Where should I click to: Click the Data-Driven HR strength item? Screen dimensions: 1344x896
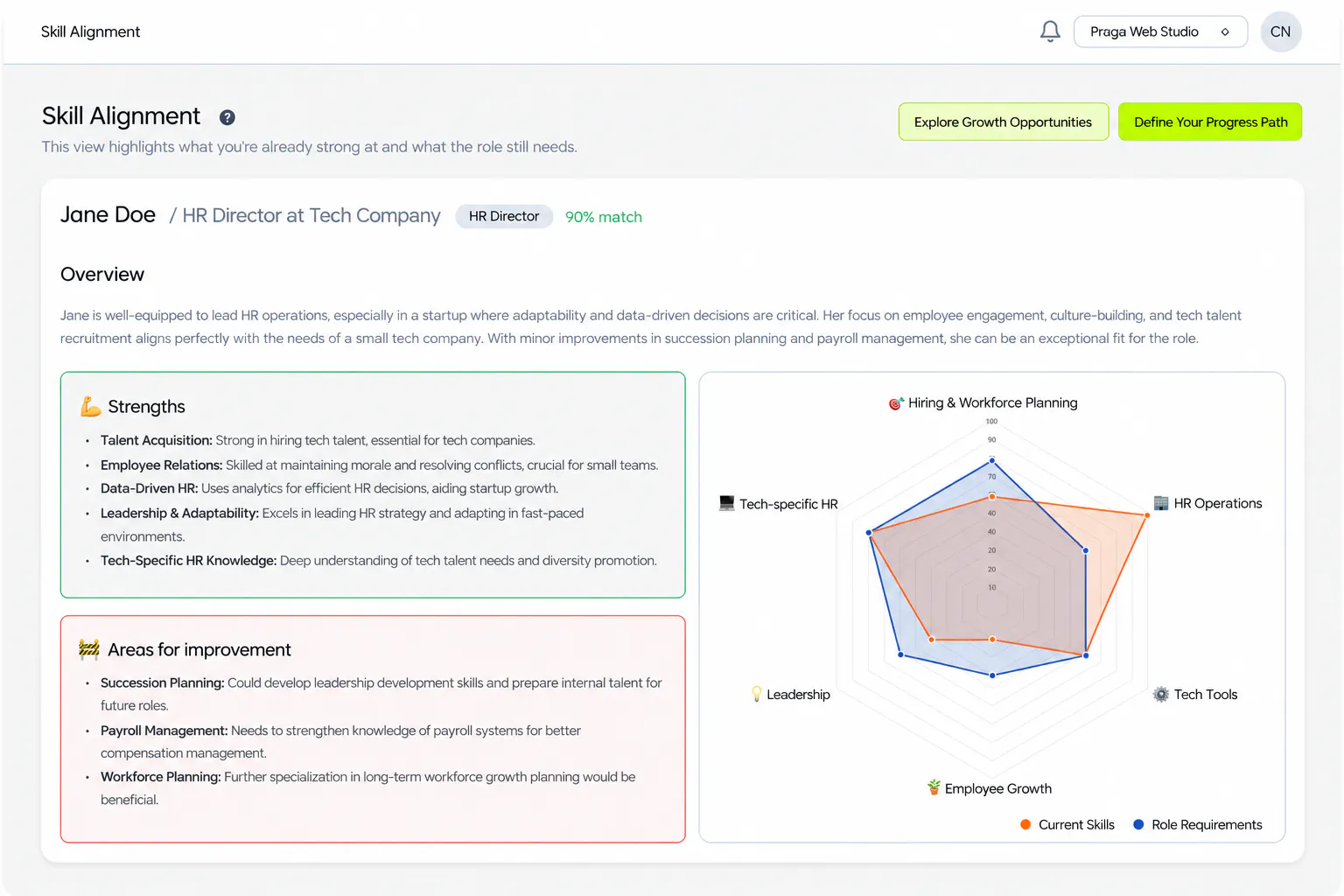329,488
